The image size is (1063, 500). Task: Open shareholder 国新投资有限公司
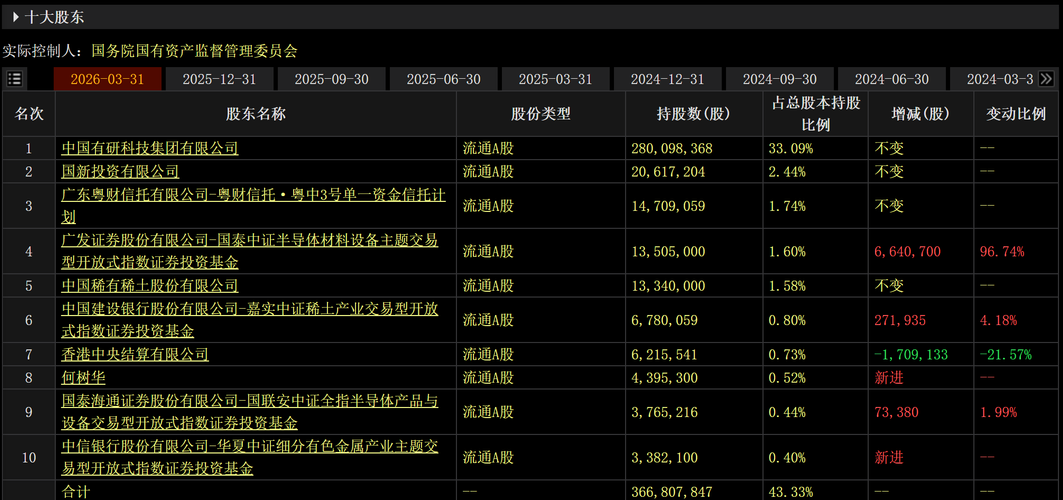coord(120,171)
